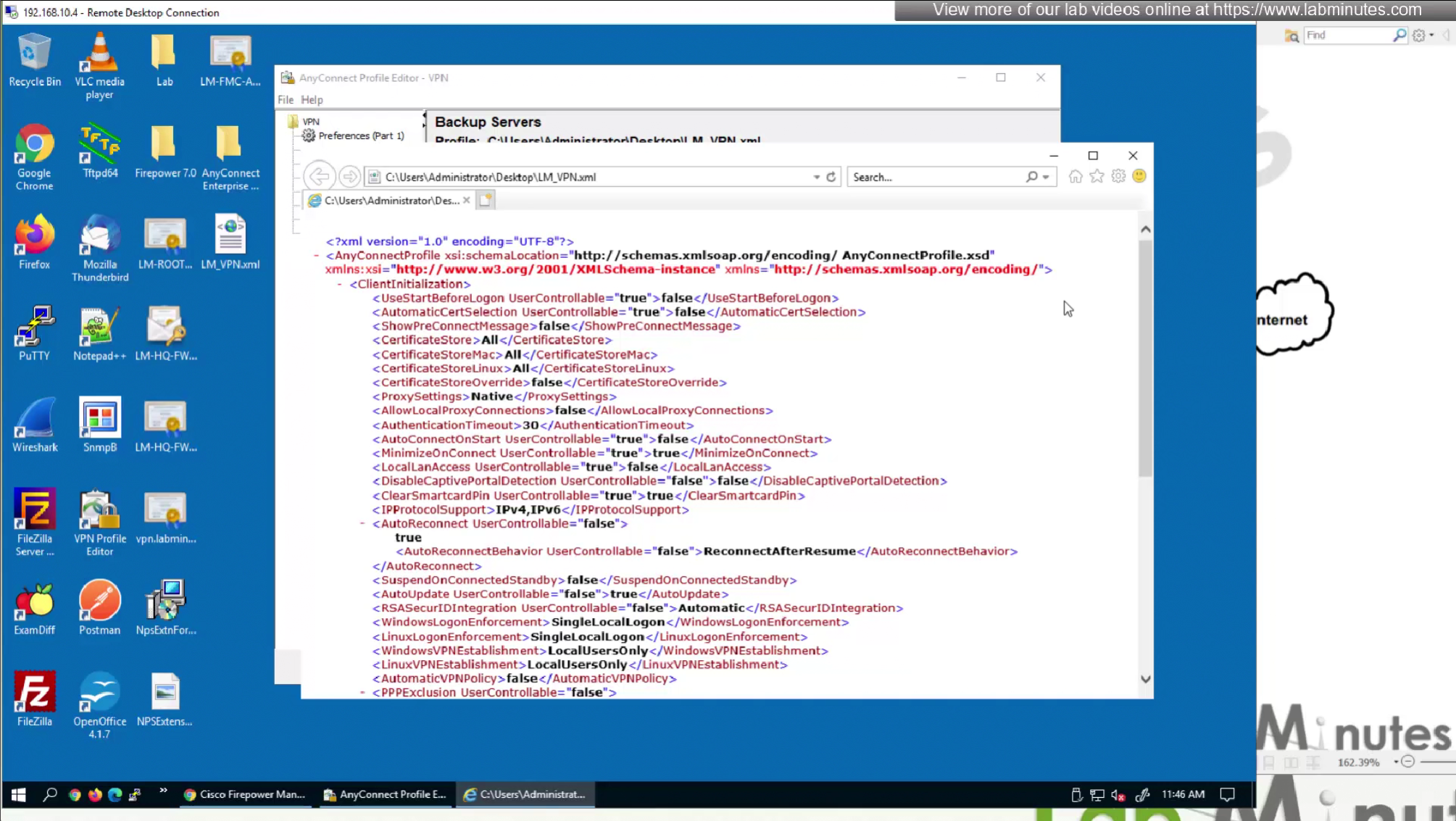1456x821 pixels.
Task: Open IE favorites star icon
Action: click(1097, 176)
